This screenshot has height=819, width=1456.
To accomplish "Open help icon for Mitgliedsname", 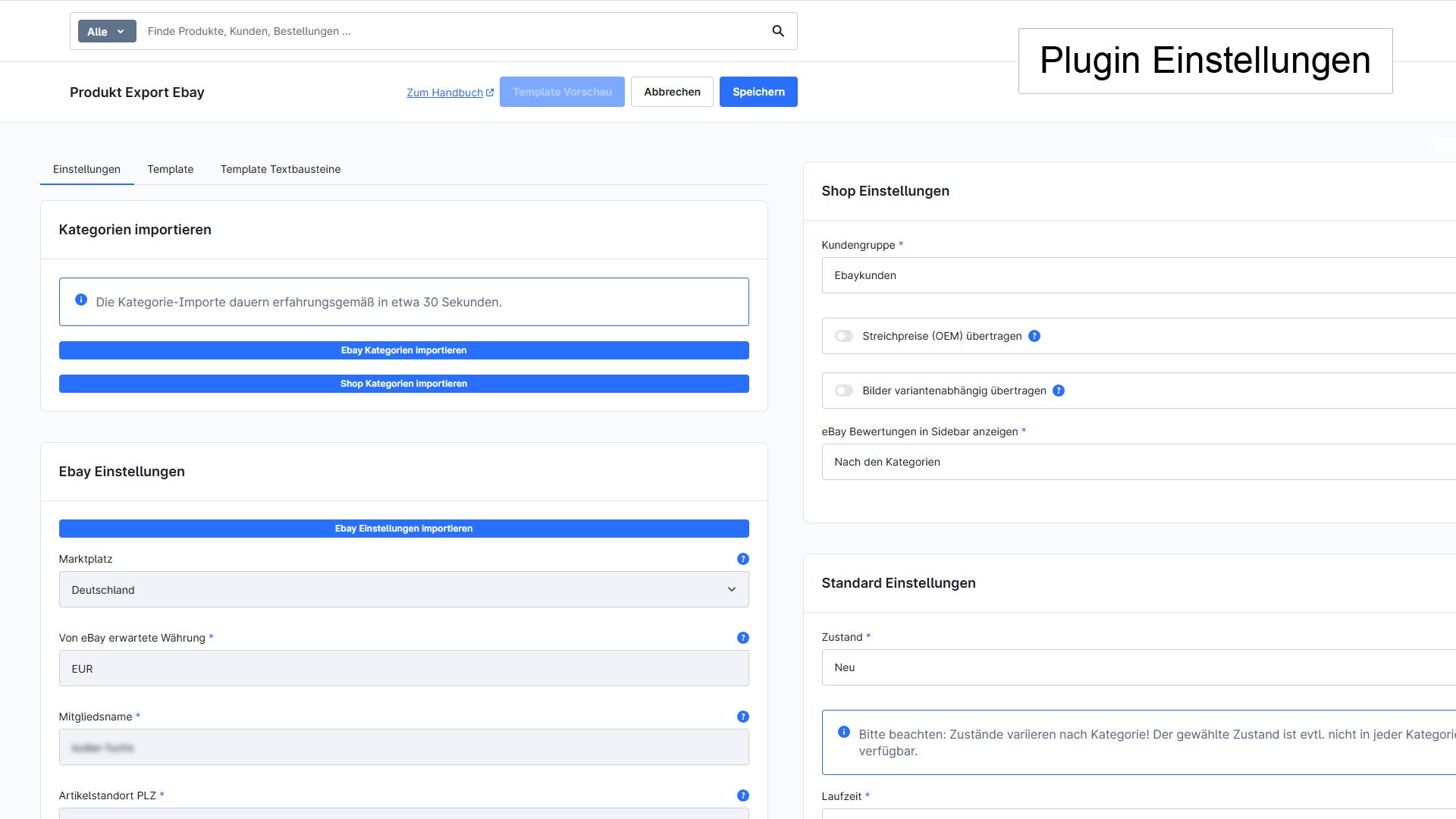I will (x=743, y=717).
